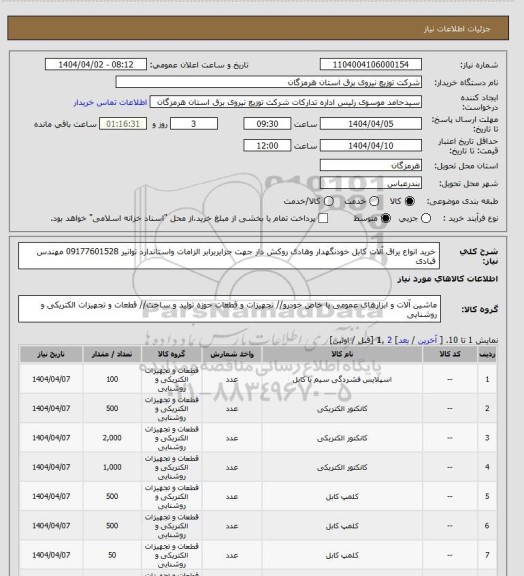Click the quantity 1,000 in row 4

click(112, 467)
